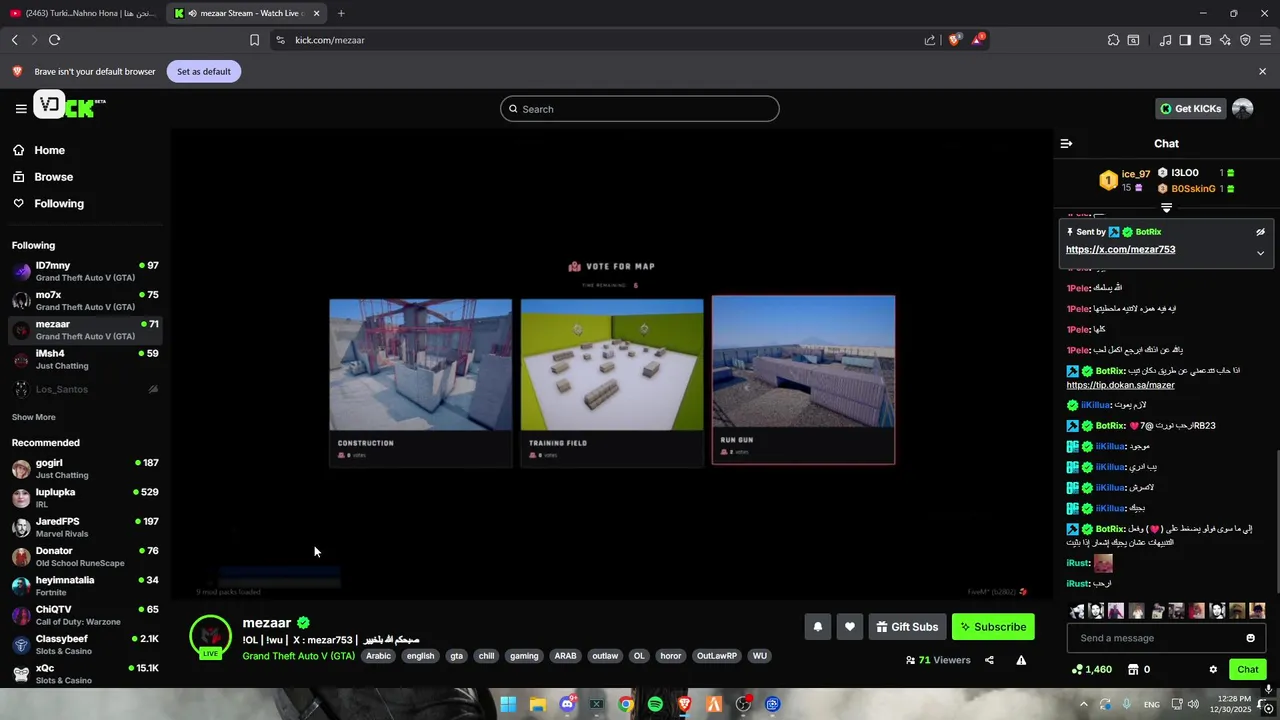The width and height of the screenshot is (1280, 720).
Task: Collapse the chat panel with arrow icon
Action: (x=1066, y=144)
